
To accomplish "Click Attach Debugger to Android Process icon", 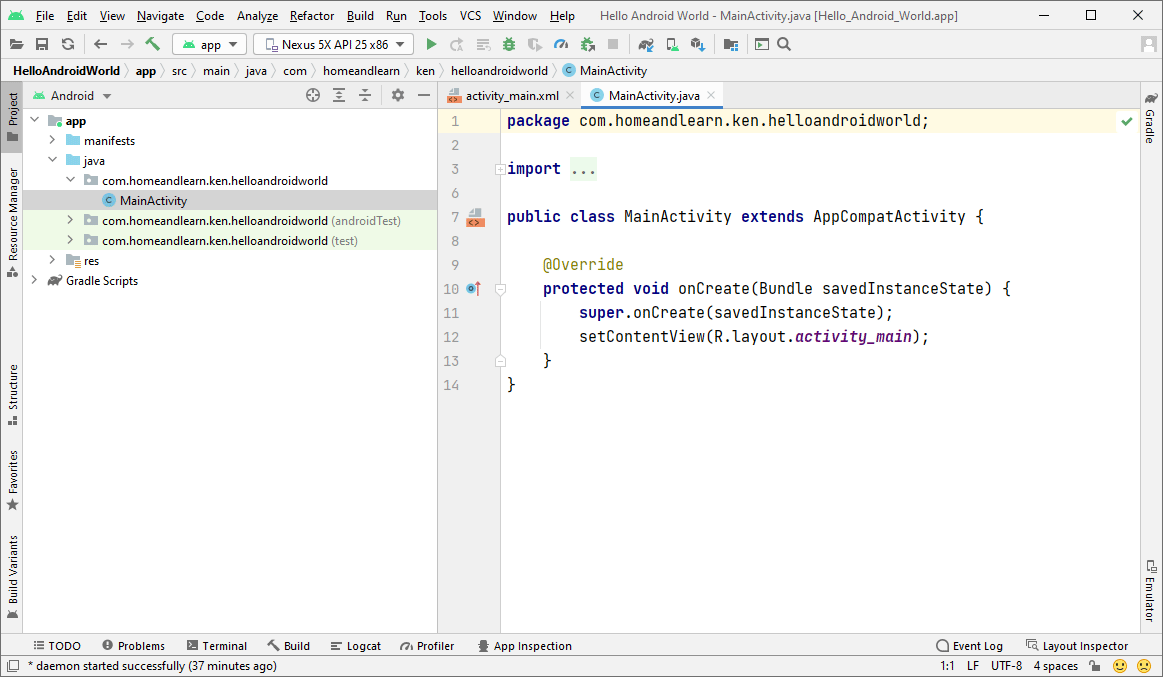I will [587, 44].
